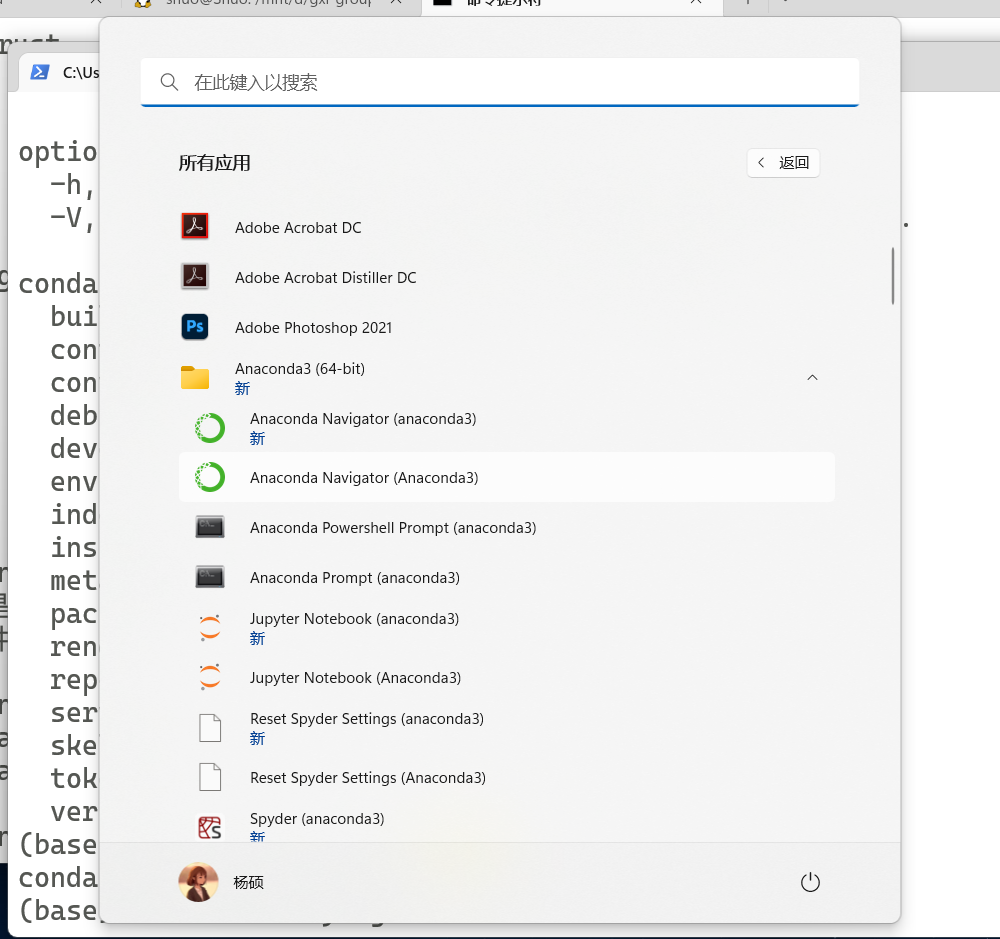Click Reset Spyder Settings (anaconda3) file icon
Screen dimensions: 1000x939
(210, 728)
